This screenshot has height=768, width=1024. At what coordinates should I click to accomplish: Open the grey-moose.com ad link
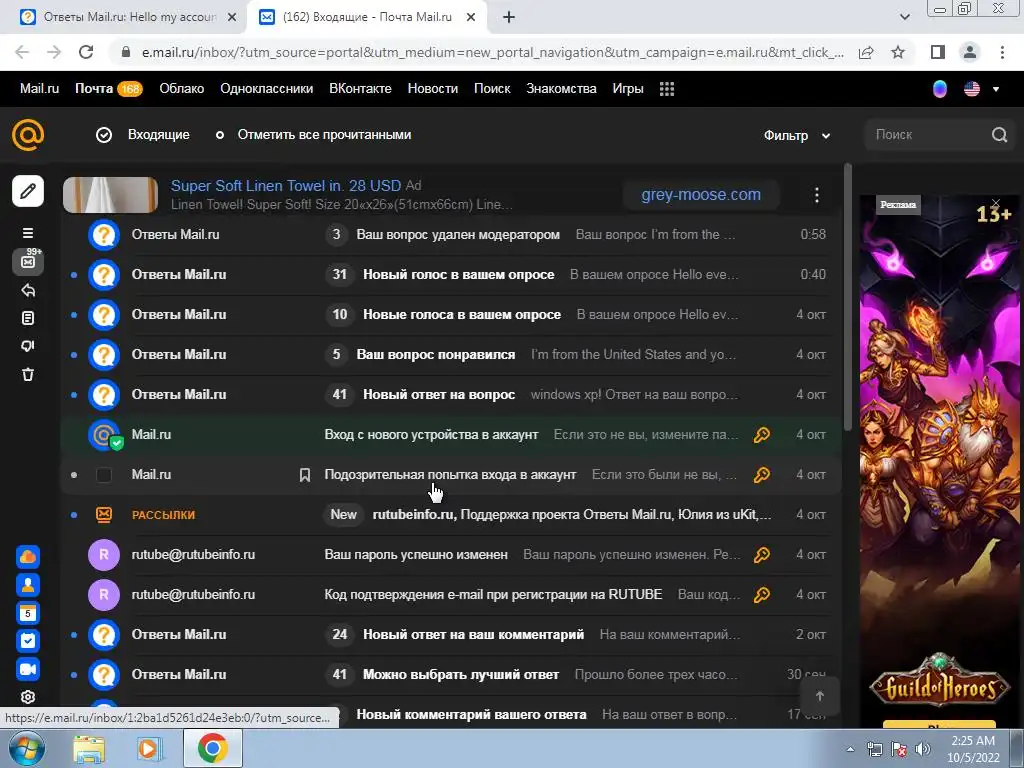(x=701, y=195)
